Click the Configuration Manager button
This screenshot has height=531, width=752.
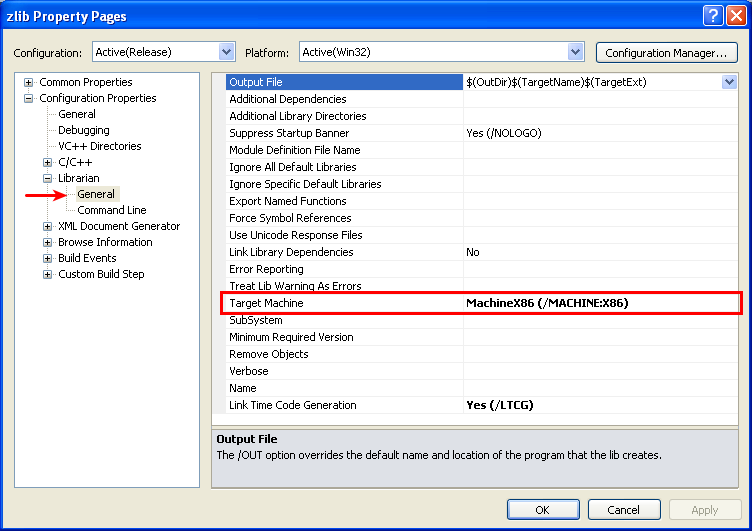[667, 53]
